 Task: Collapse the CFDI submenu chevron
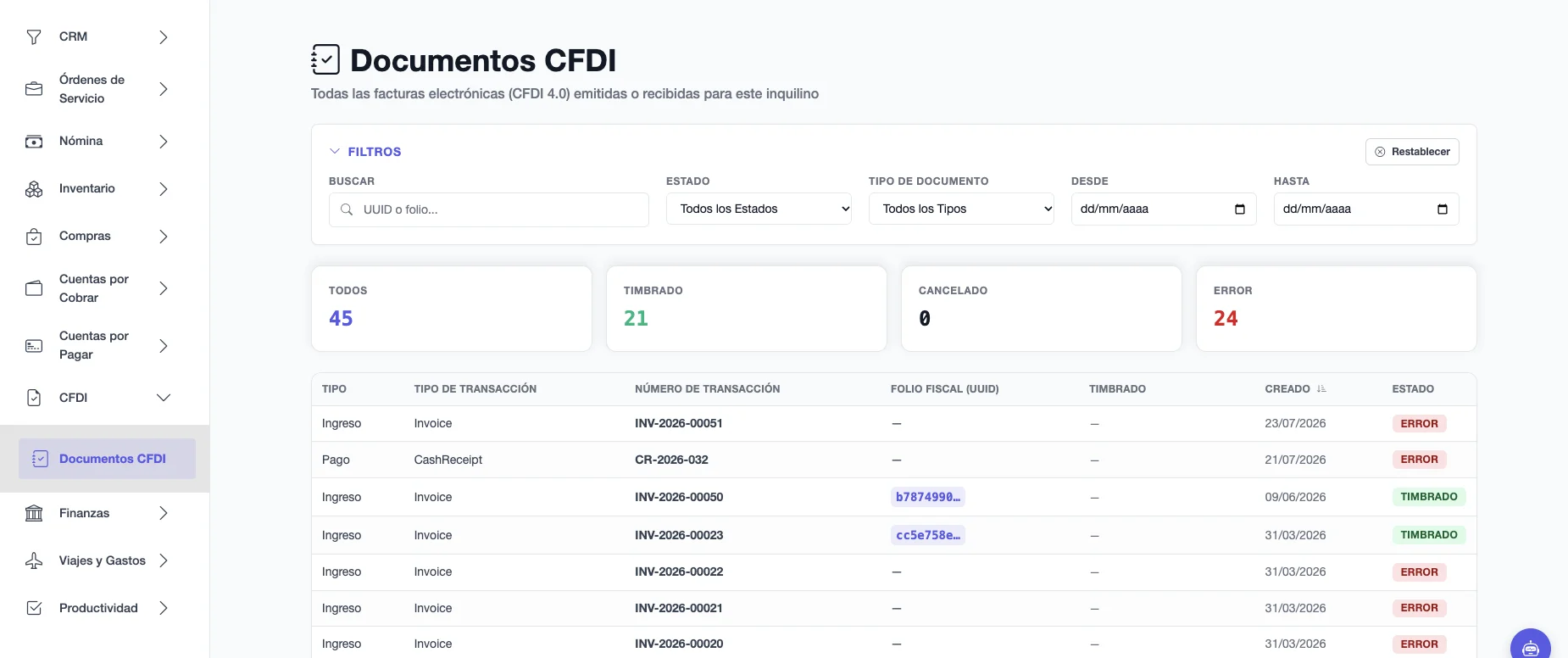[x=164, y=398]
